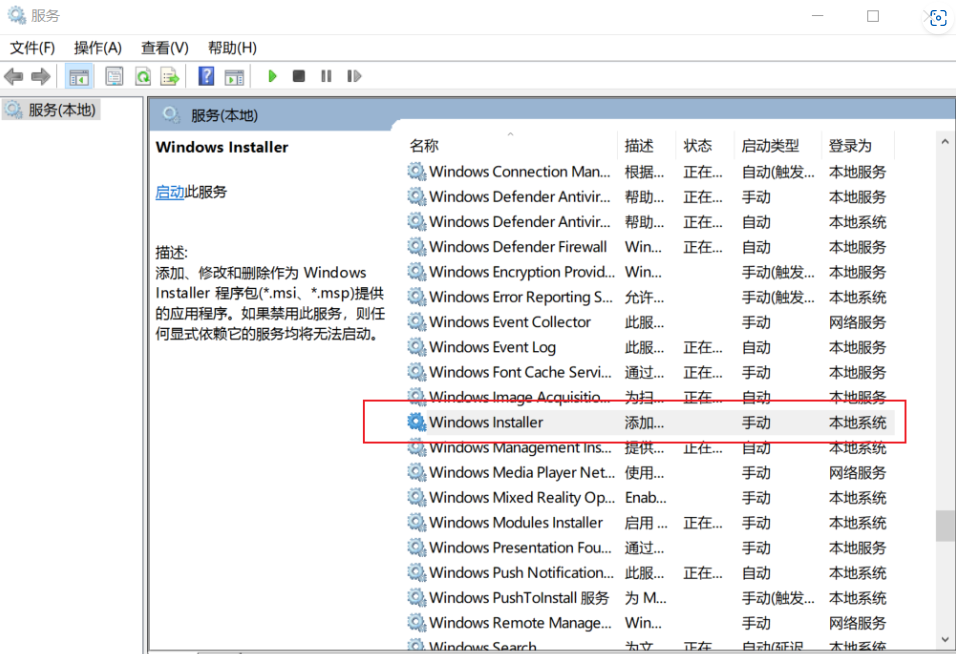This screenshot has height=654, width=956.
Task: Click the gear icon of Windows Modules Installer
Action: coord(417,522)
